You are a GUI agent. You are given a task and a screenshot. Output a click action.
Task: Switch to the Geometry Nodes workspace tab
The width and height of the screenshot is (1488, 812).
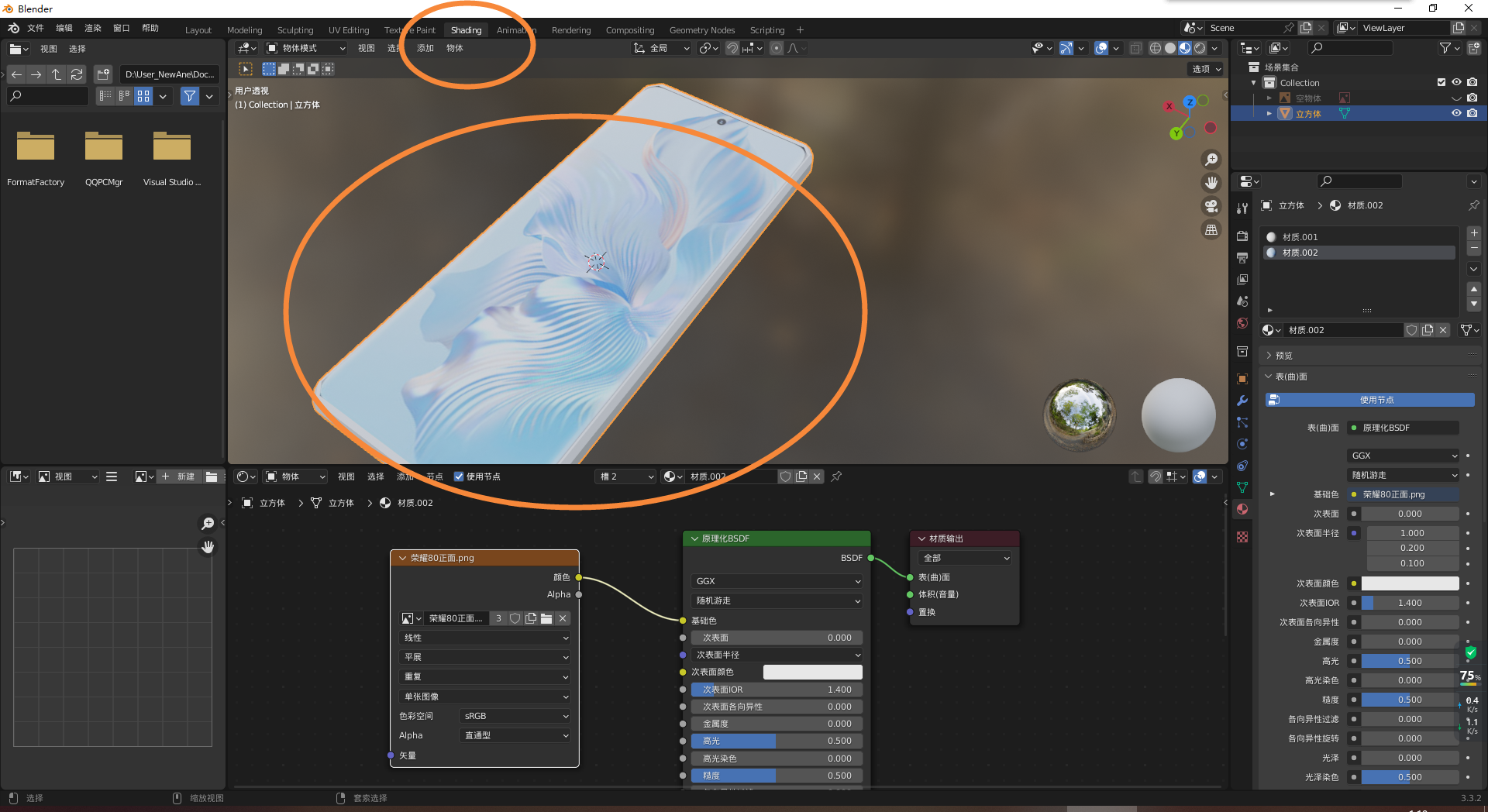click(702, 30)
